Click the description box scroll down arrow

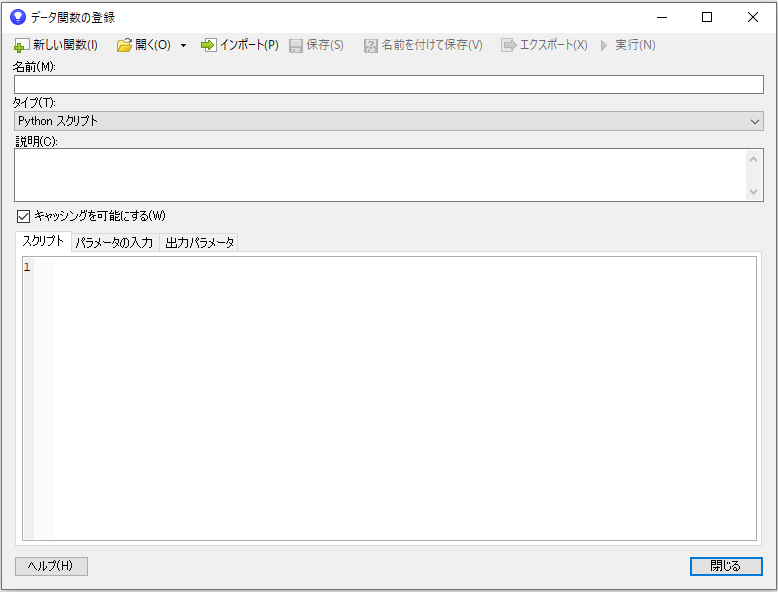pyautogui.click(x=753, y=192)
